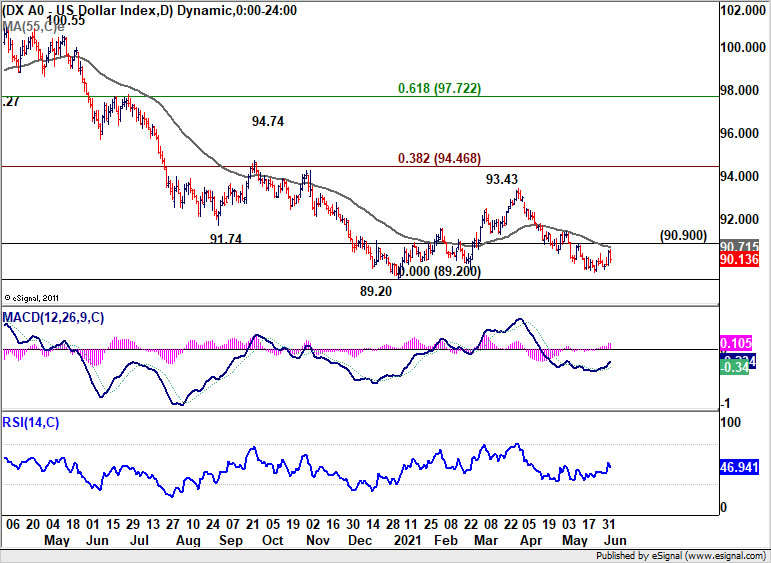Image resolution: width=771 pixels, height=563 pixels.
Task: Select the blue 46.941 RSI value box
Action: 739,467
